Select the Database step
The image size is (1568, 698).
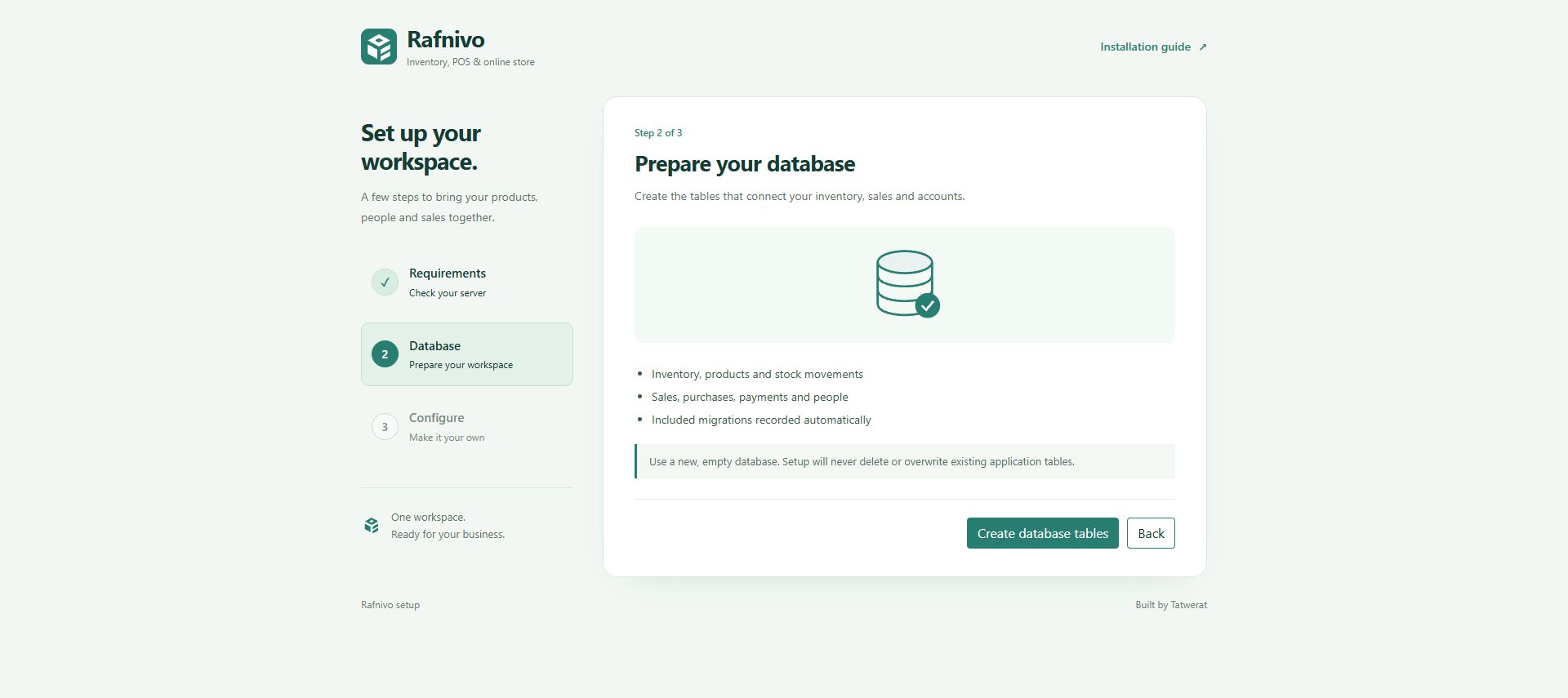[x=467, y=354]
